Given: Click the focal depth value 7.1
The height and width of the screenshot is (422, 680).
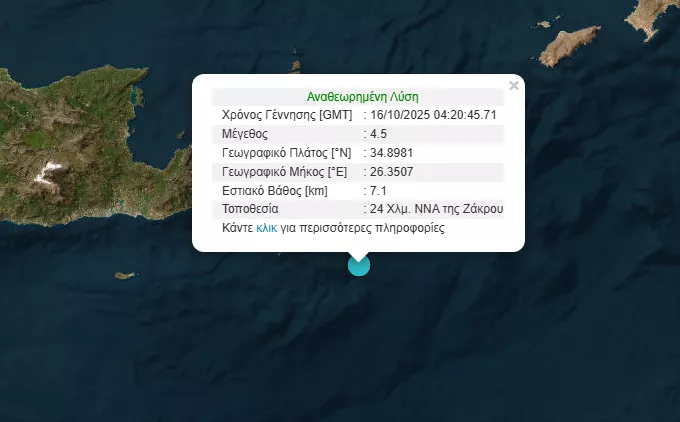Looking at the screenshot, I should [378, 190].
